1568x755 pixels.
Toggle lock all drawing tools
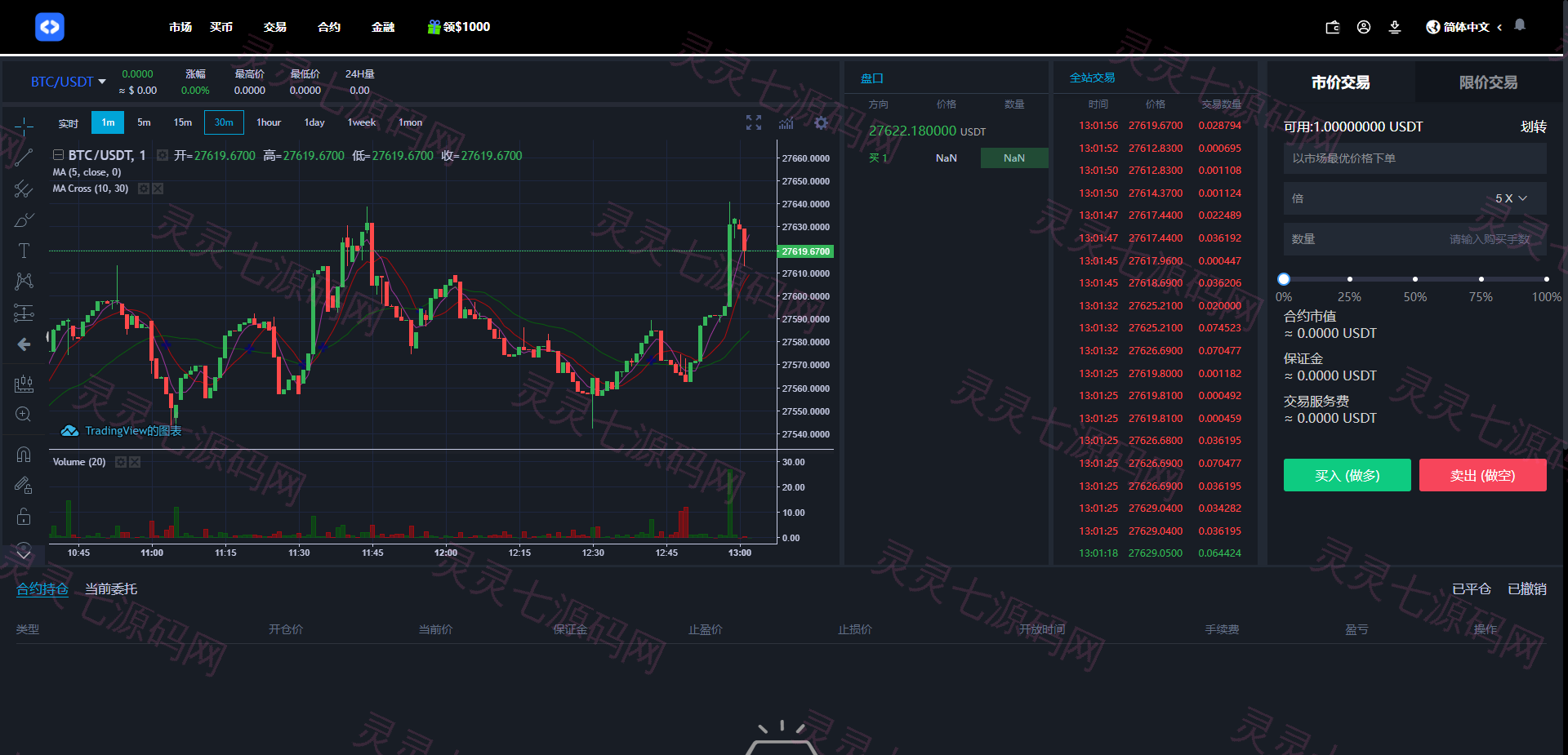click(x=24, y=516)
